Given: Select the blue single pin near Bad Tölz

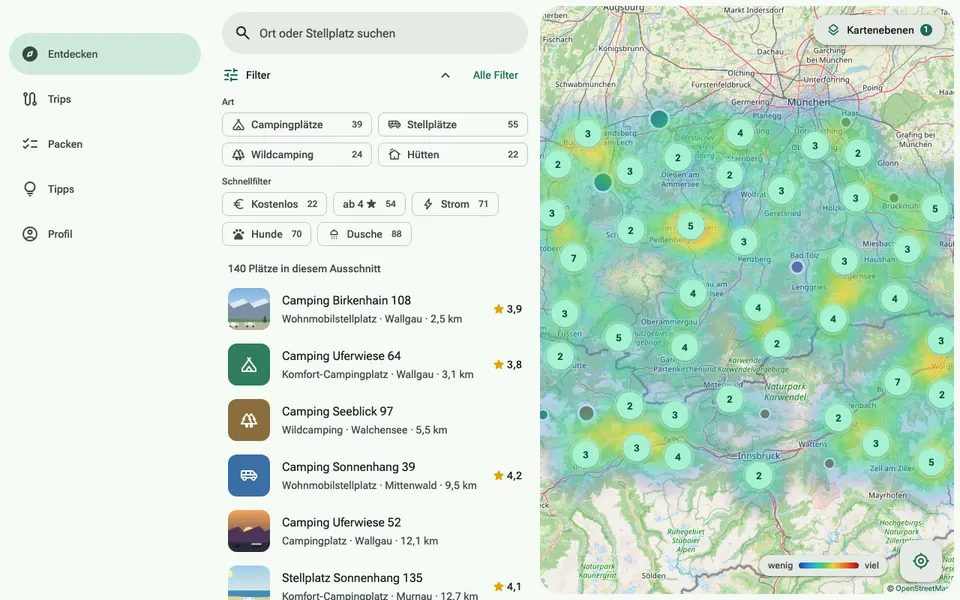Looking at the screenshot, I should tap(797, 267).
